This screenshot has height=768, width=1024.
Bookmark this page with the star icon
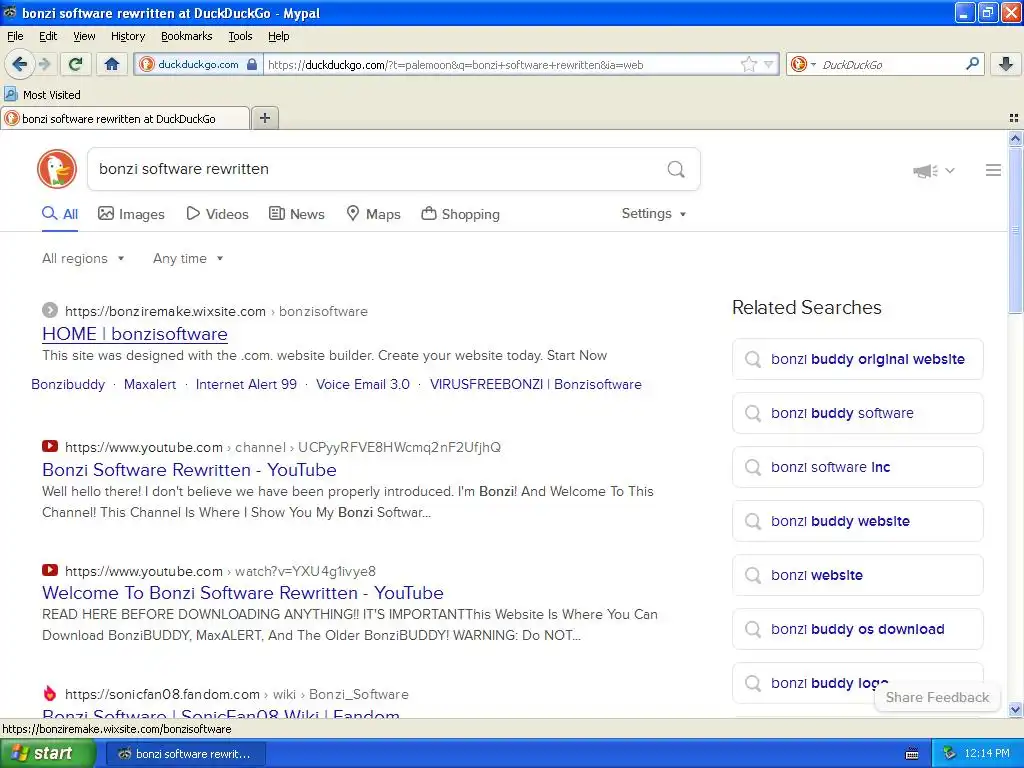click(x=748, y=64)
